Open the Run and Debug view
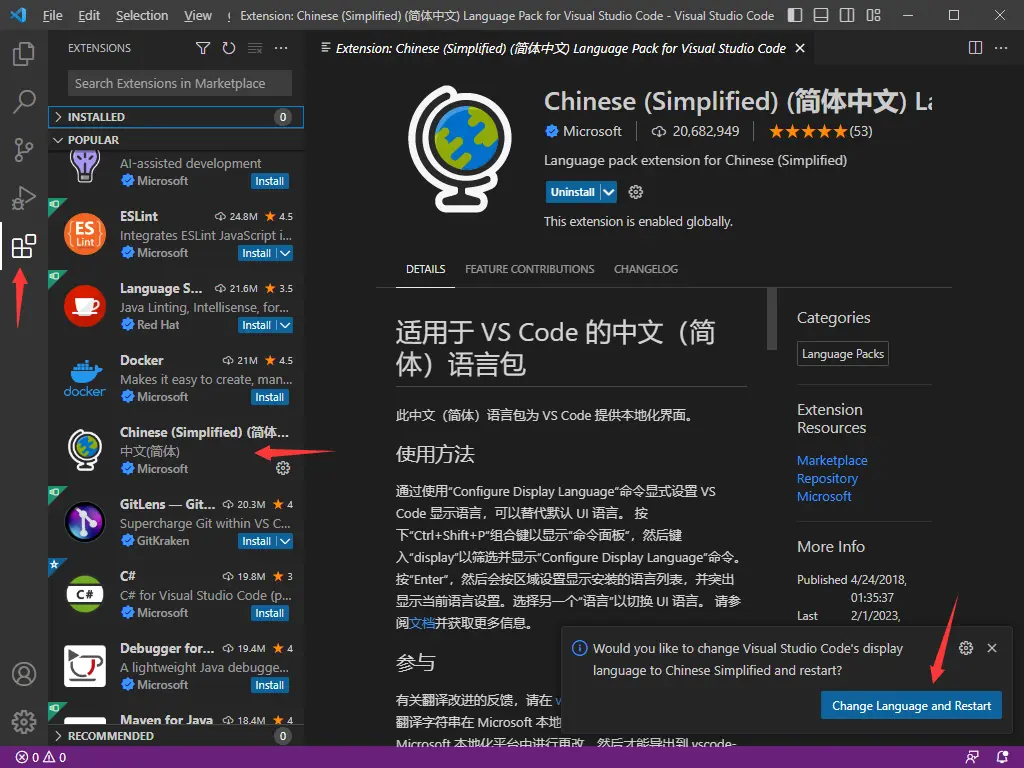This screenshot has width=1024, height=768. tap(24, 197)
